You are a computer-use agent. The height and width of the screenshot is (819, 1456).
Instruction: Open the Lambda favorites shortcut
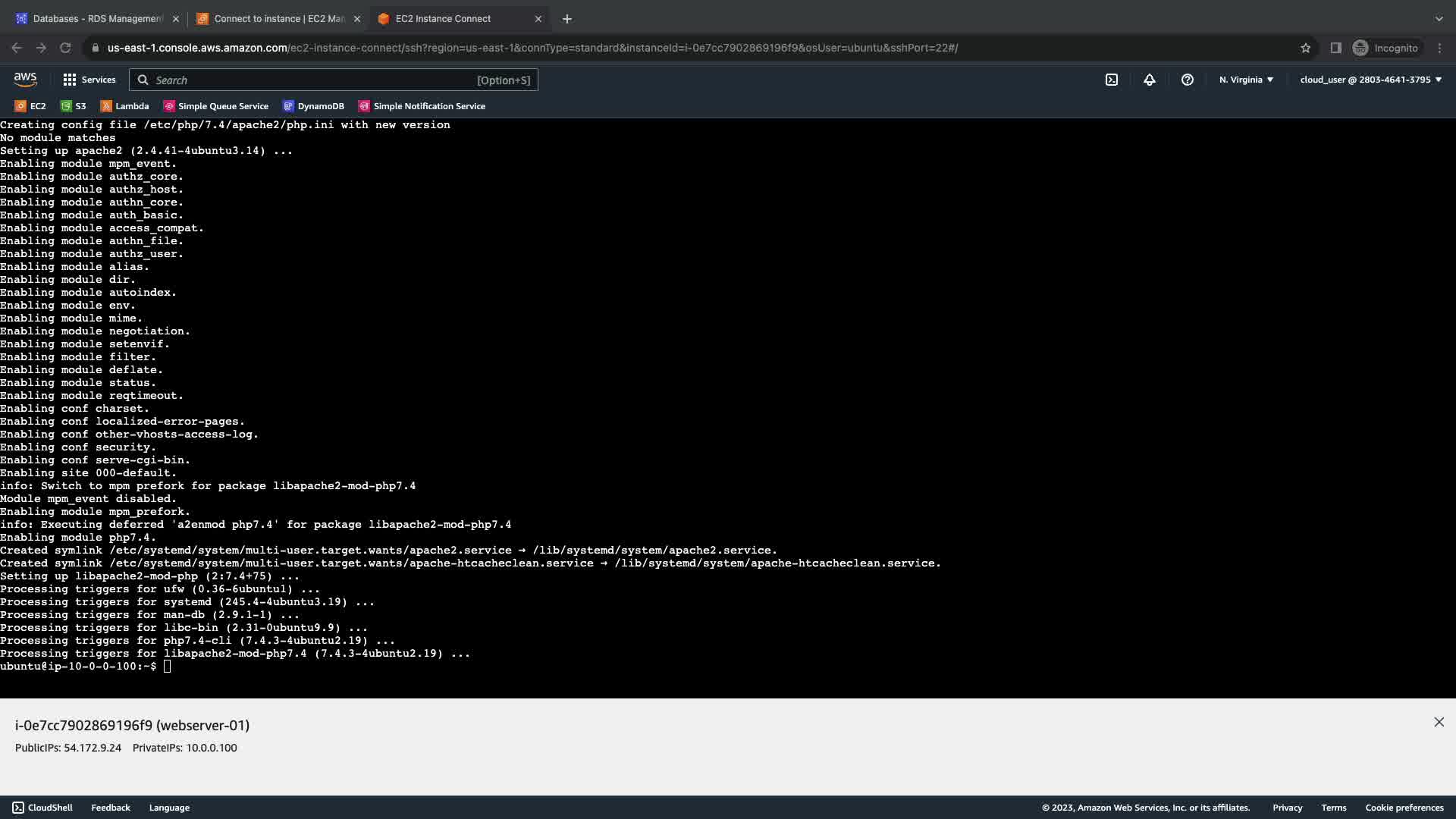(124, 106)
